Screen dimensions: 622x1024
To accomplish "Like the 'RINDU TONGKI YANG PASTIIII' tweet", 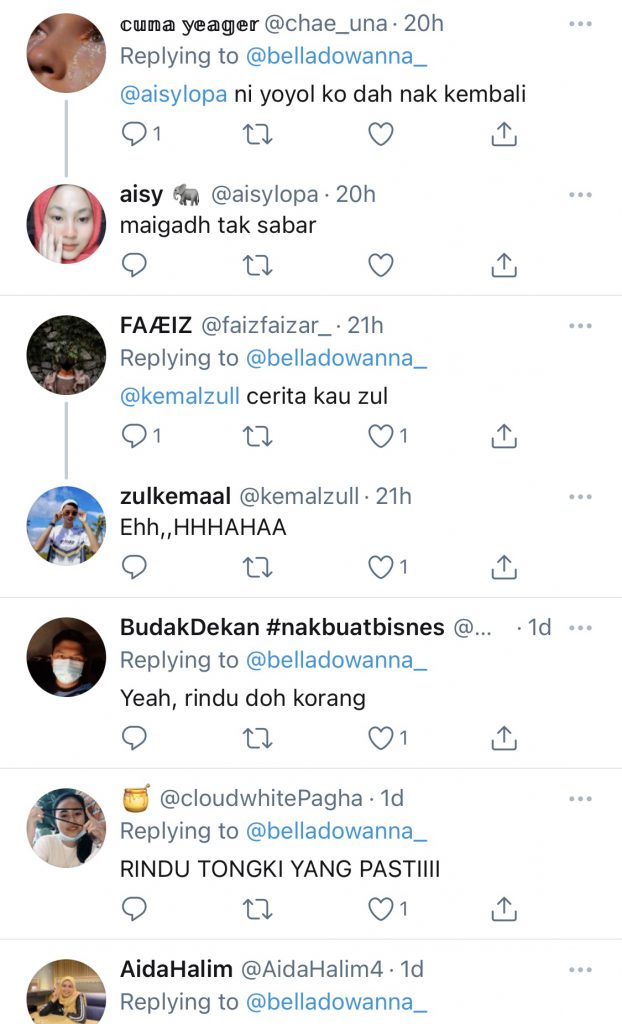I will 380,909.
